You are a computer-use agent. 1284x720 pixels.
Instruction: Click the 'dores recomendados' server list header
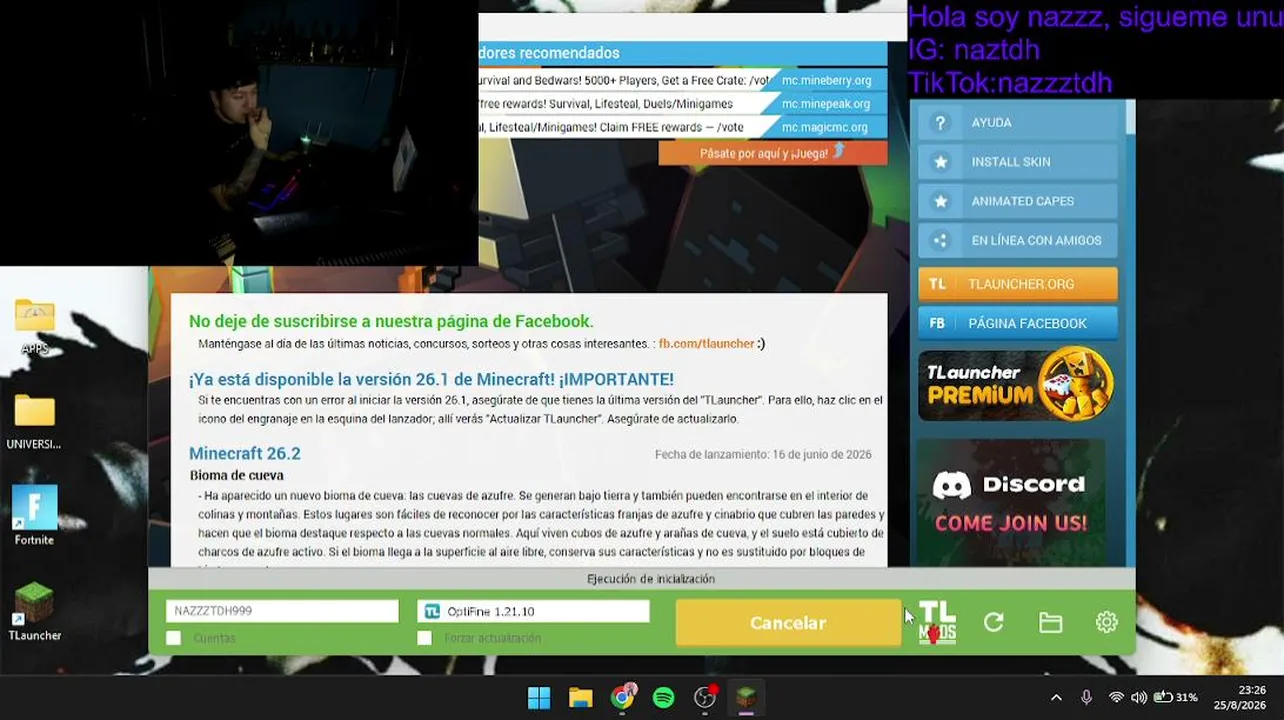point(550,53)
